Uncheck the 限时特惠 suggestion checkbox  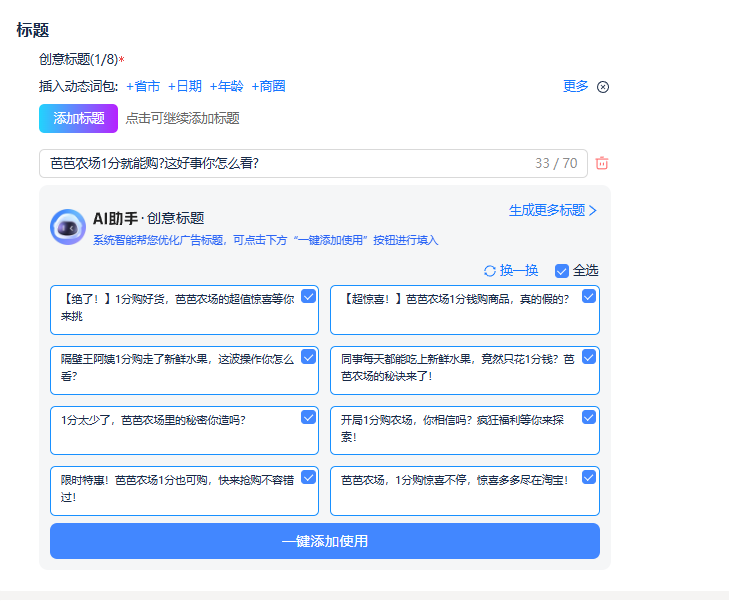[308, 477]
